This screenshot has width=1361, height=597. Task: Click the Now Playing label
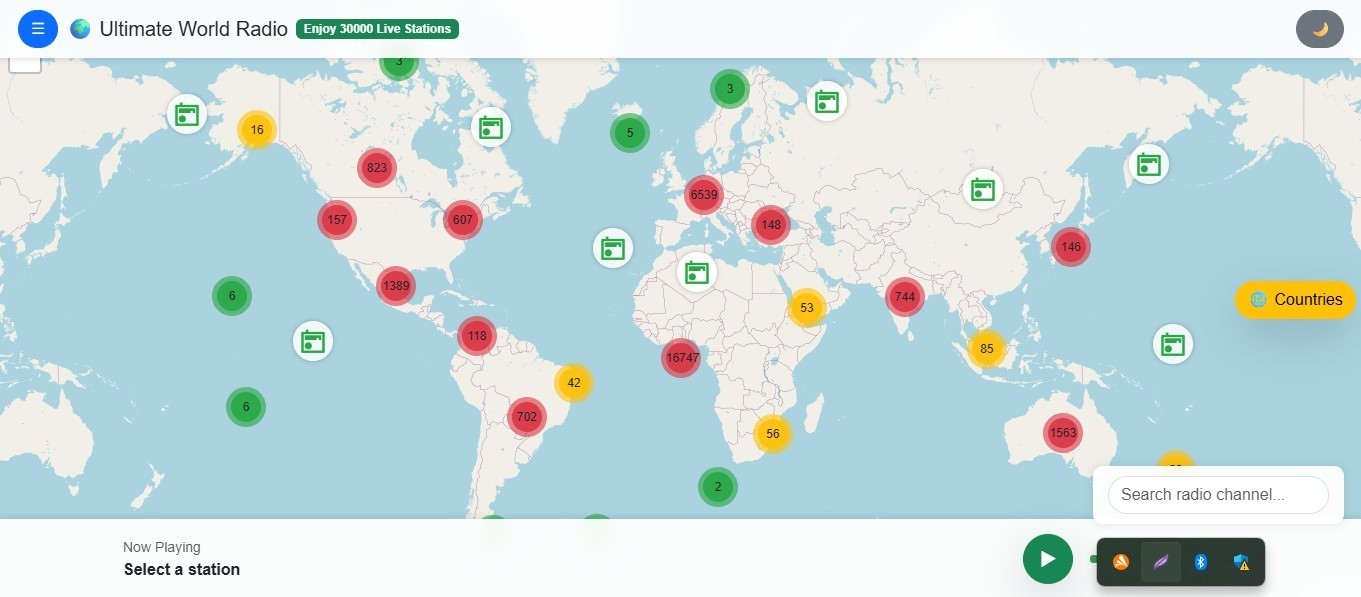(x=162, y=547)
